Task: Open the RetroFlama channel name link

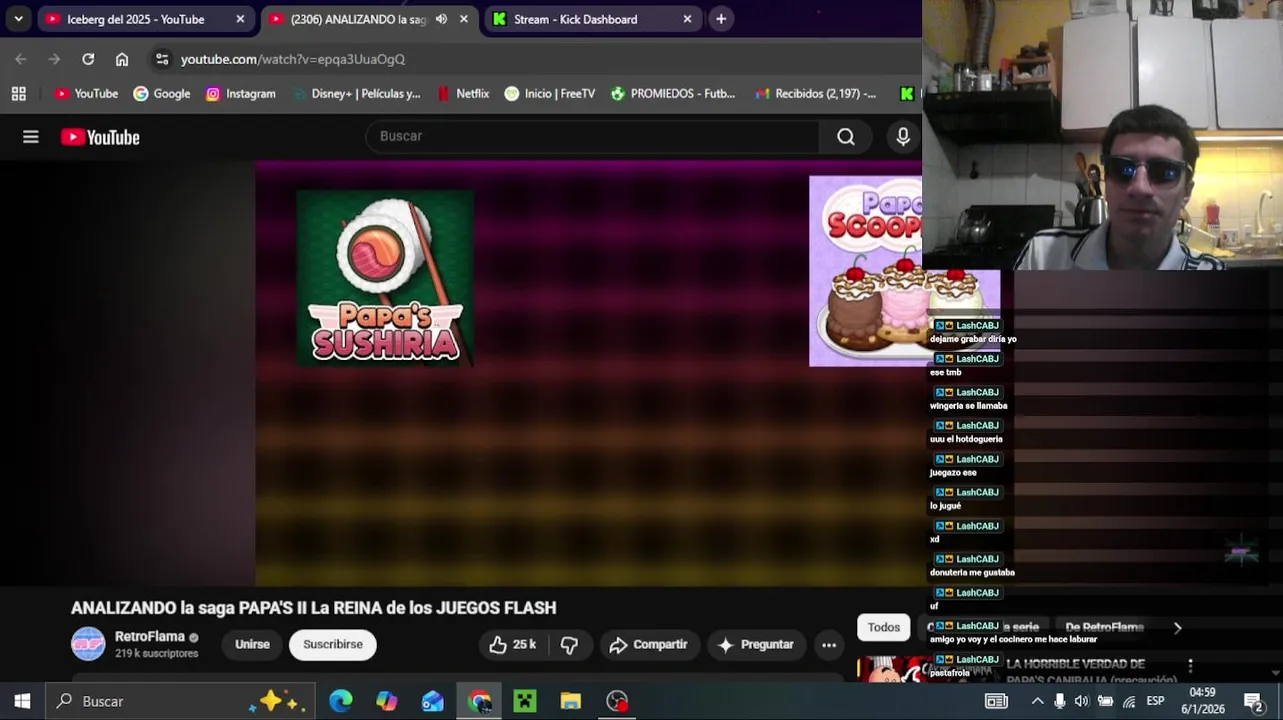Action: point(150,637)
